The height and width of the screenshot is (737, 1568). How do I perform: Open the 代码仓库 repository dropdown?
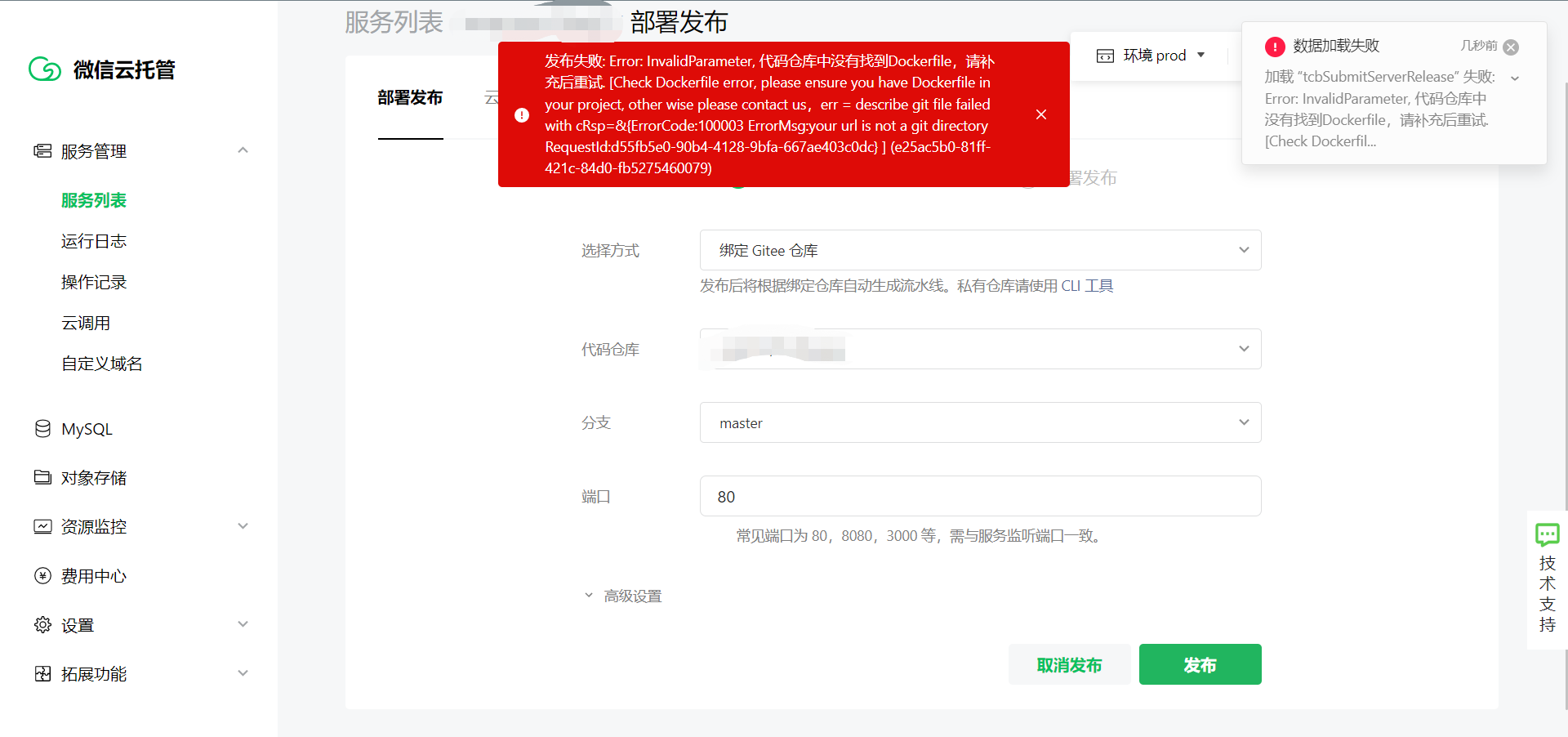pyautogui.click(x=980, y=349)
